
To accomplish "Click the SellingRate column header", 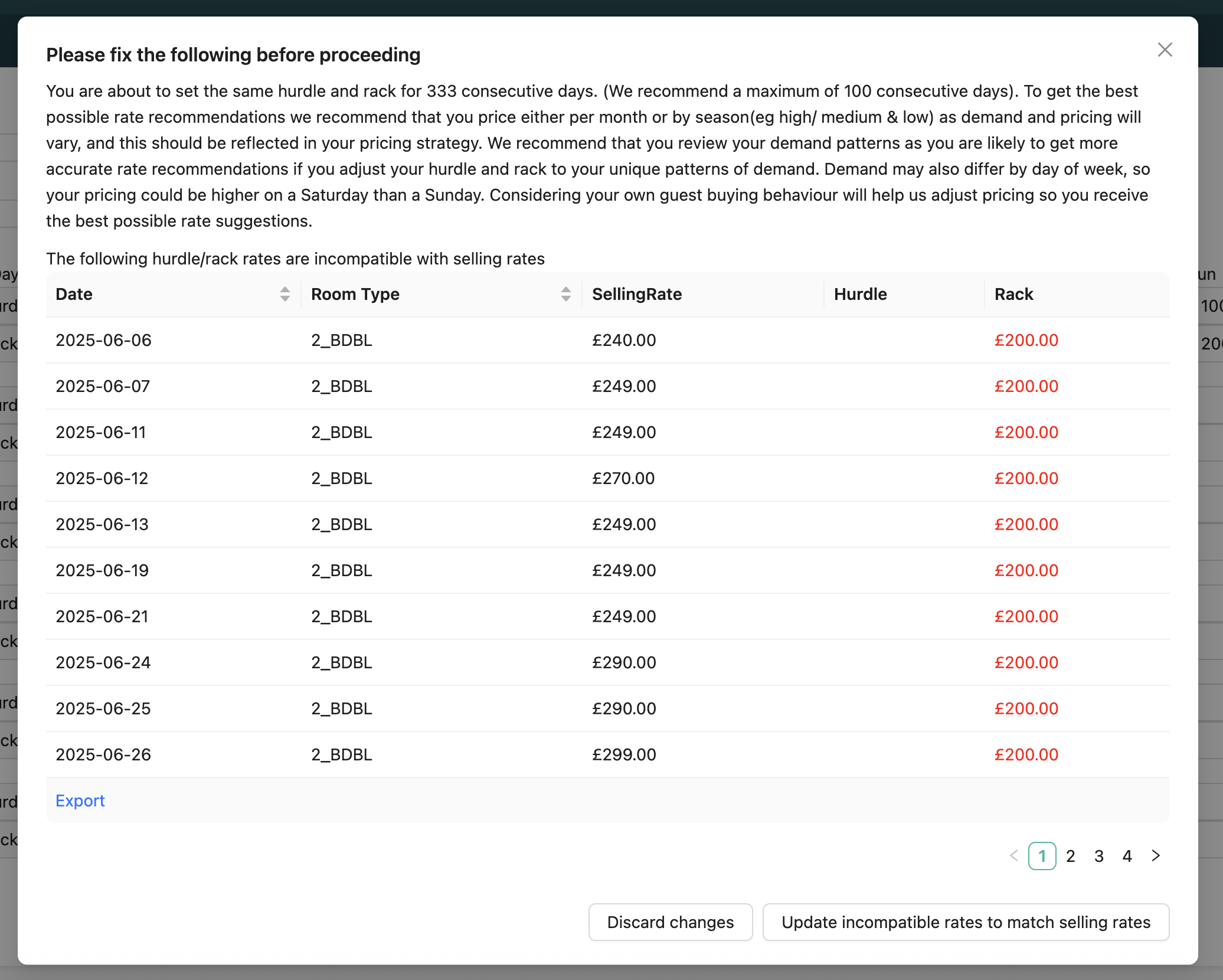I will [x=637, y=294].
